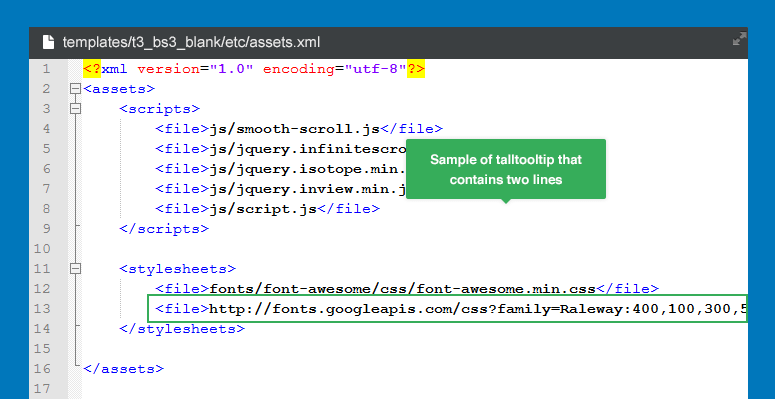The width and height of the screenshot is (775, 399).
Task: Click the opening <assets> tag
Action: pos(119,89)
